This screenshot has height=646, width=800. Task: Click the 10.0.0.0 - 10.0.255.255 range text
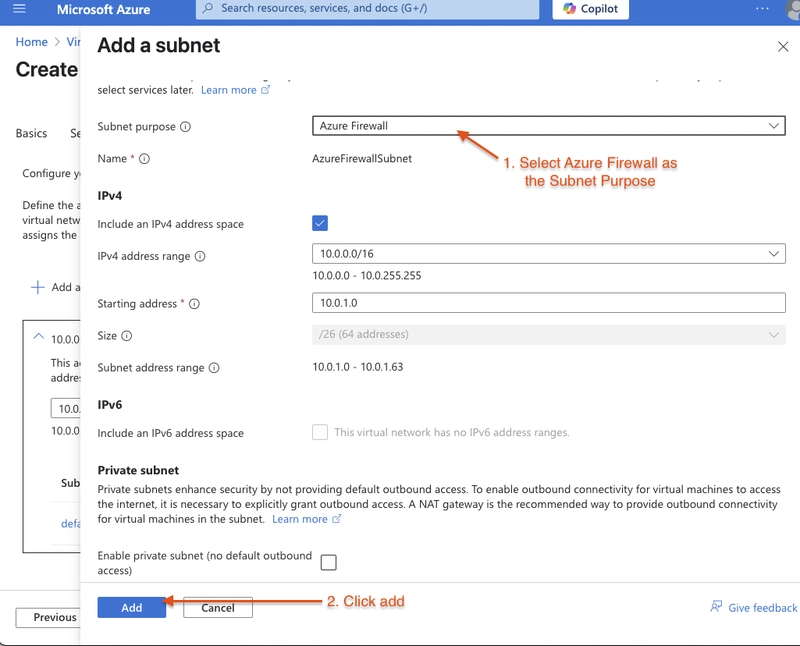(367, 276)
